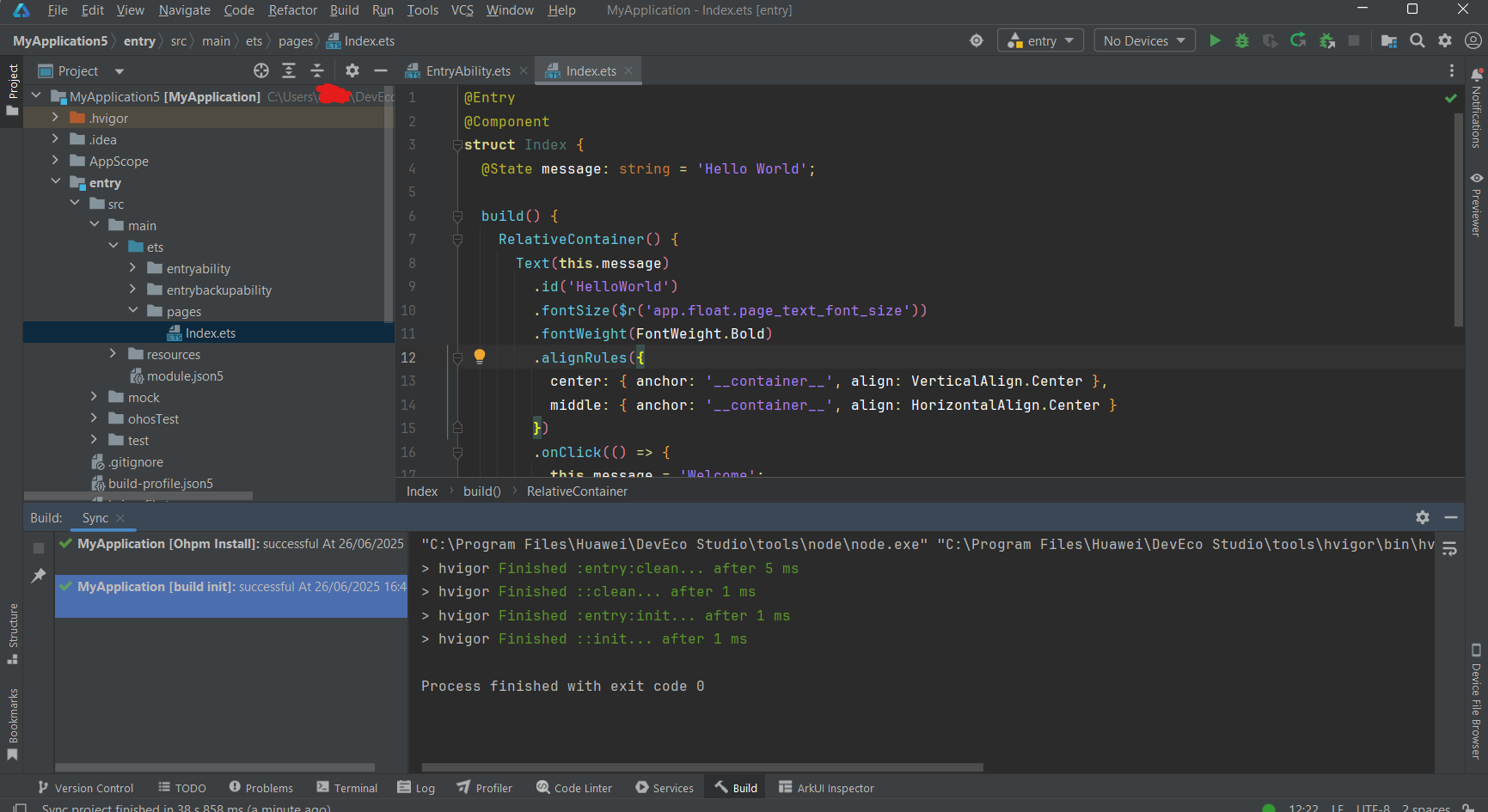Open Project panel options gear
The image size is (1488, 812).
(x=352, y=70)
